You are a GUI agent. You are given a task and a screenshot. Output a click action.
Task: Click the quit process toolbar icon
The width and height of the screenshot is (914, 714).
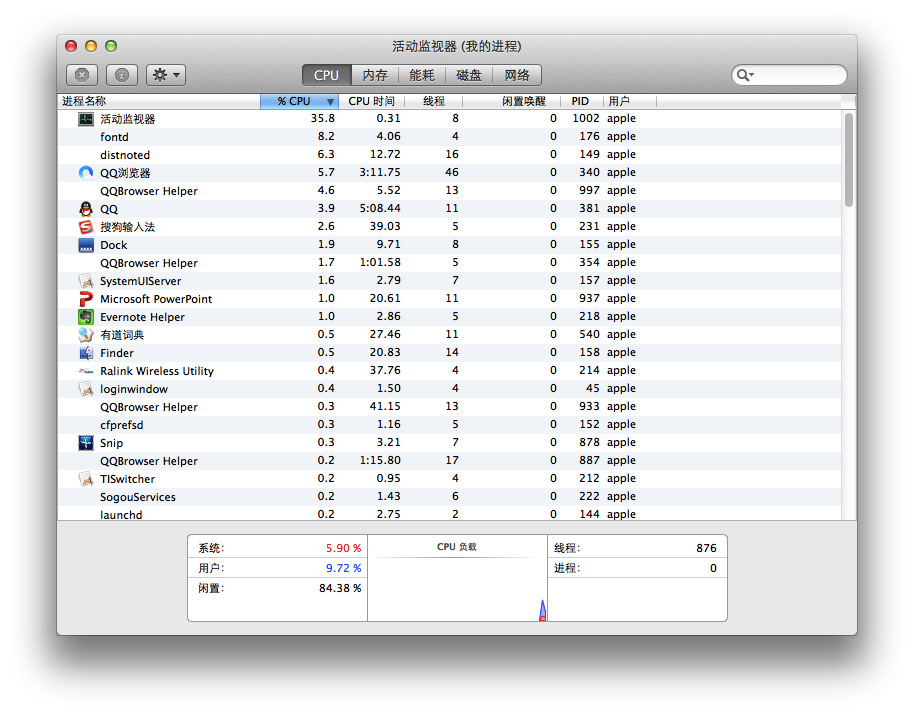point(82,75)
